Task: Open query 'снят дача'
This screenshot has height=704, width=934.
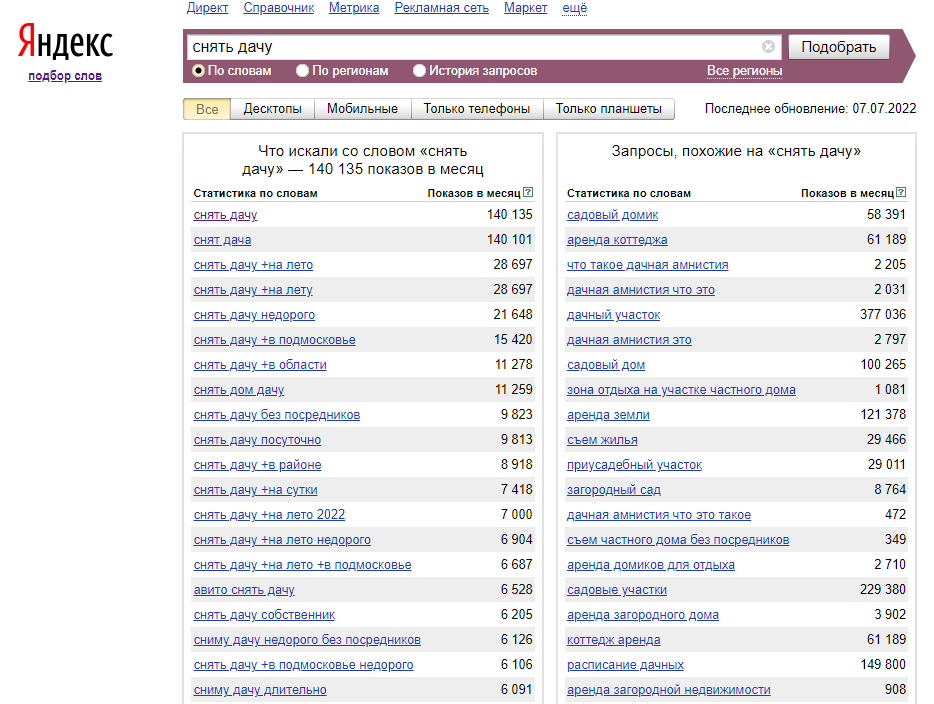Action: click(x=222, y=240)
